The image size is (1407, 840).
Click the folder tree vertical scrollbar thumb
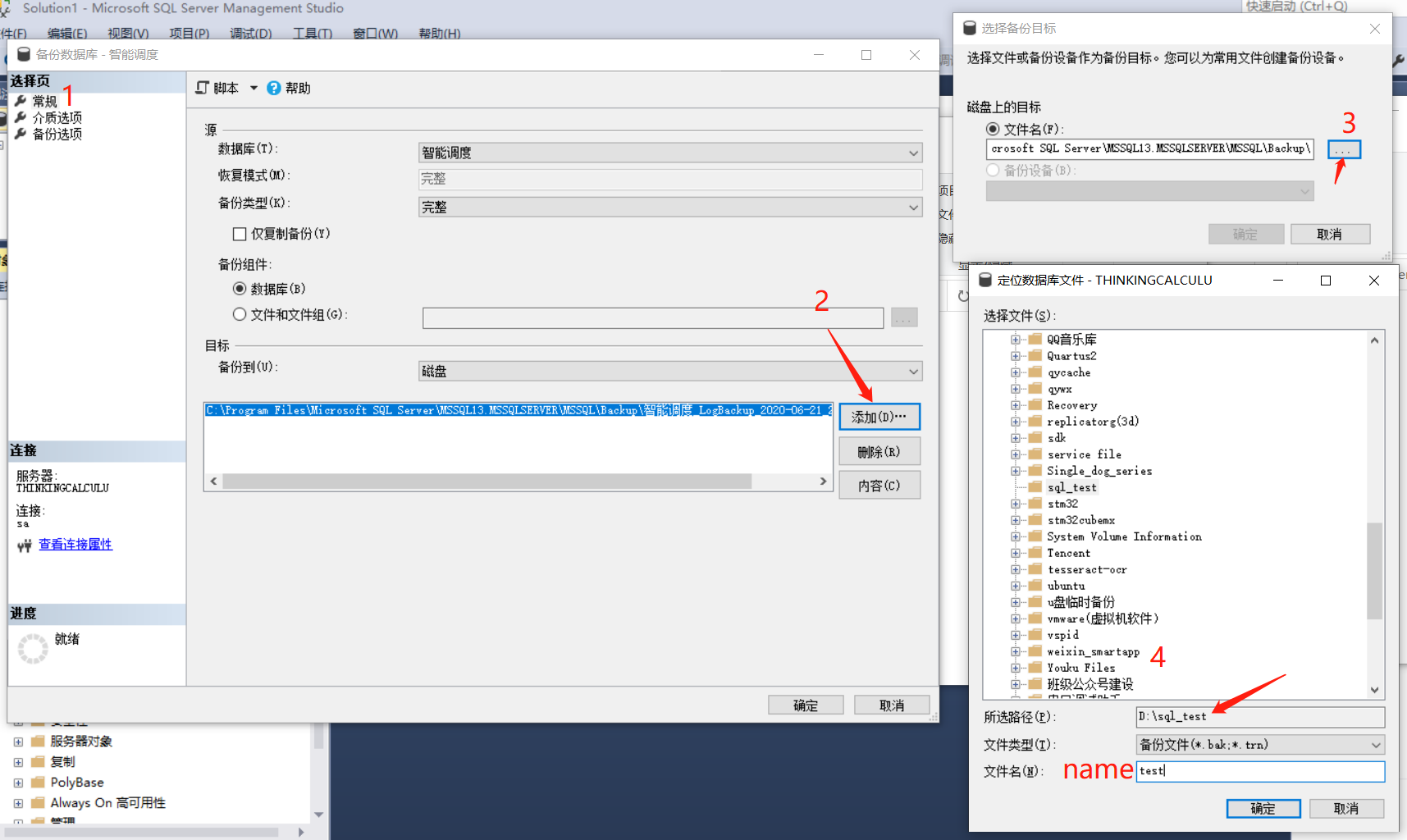tap(1374, 571)
